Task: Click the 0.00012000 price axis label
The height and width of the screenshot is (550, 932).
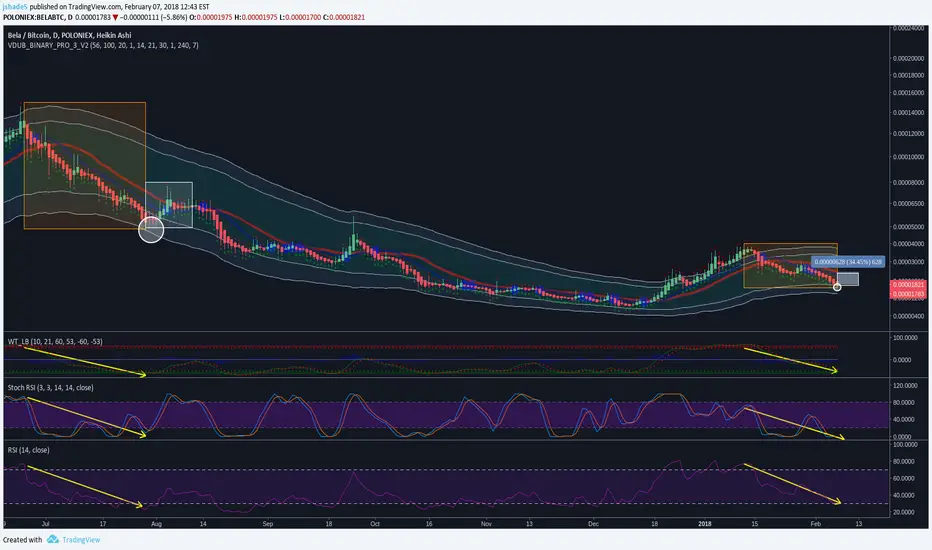Action: coord(908,134)
